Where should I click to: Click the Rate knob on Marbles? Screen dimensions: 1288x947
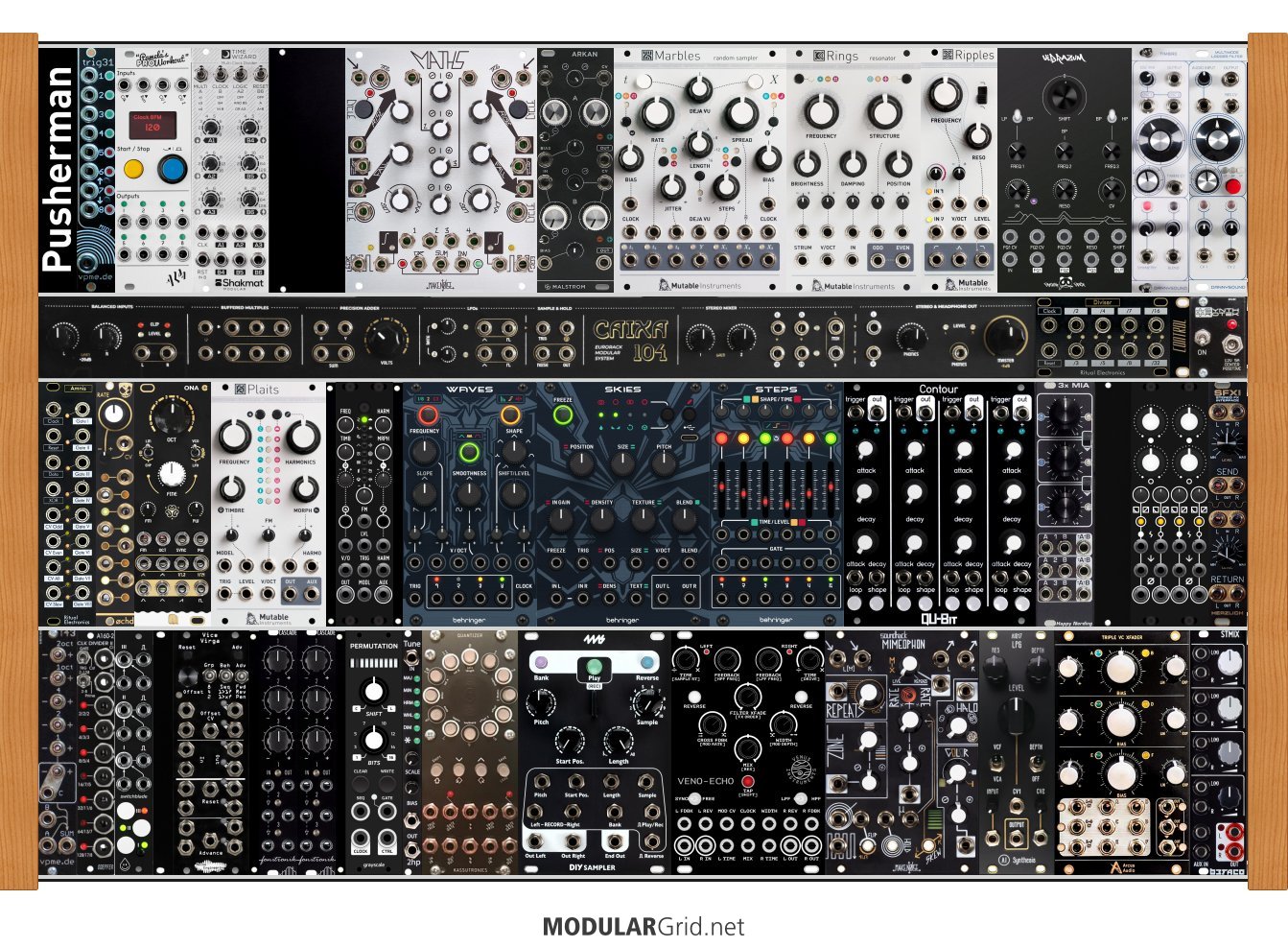657,113
